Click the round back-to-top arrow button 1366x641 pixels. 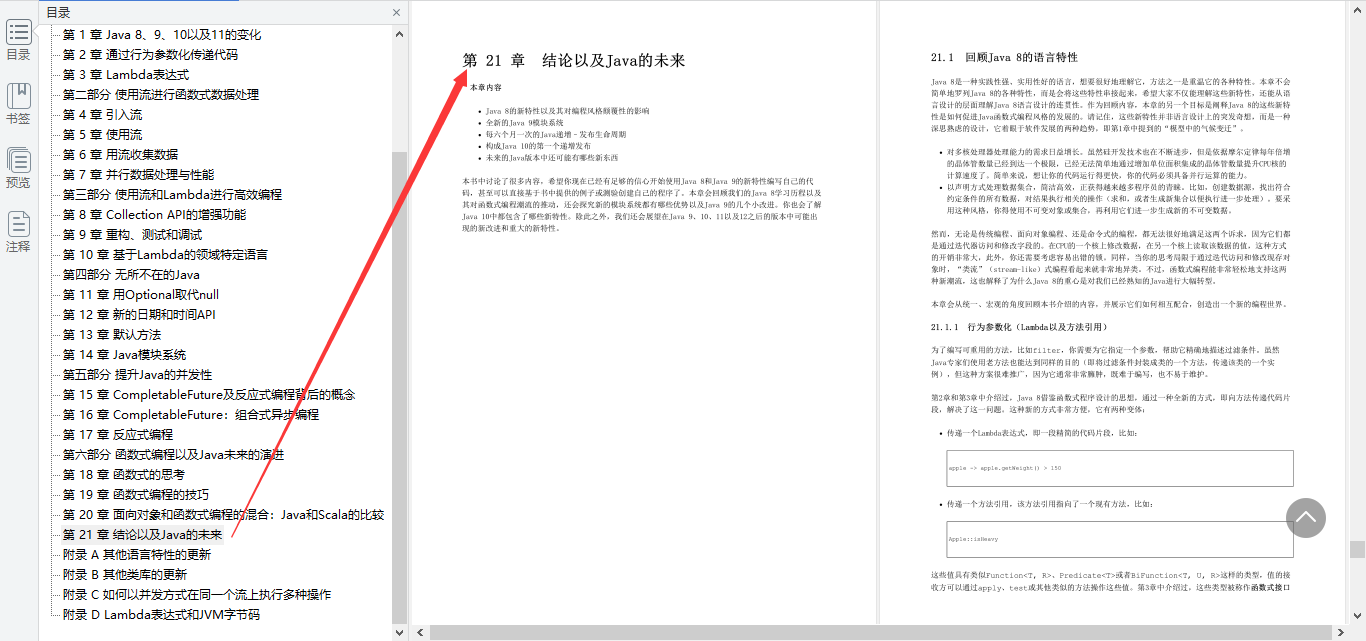tap(1306, 518)
